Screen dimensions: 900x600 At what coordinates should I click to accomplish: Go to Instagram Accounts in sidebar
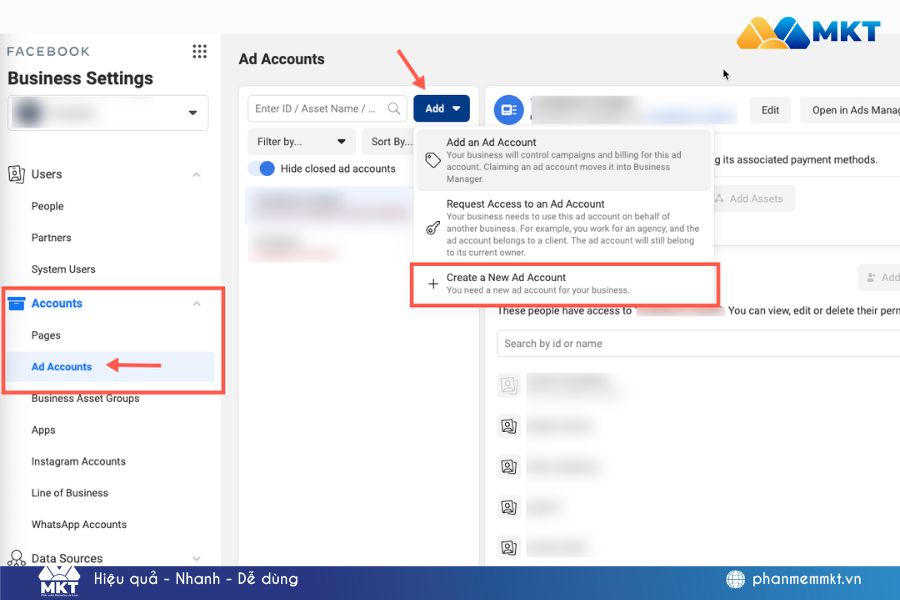(78, 461)
